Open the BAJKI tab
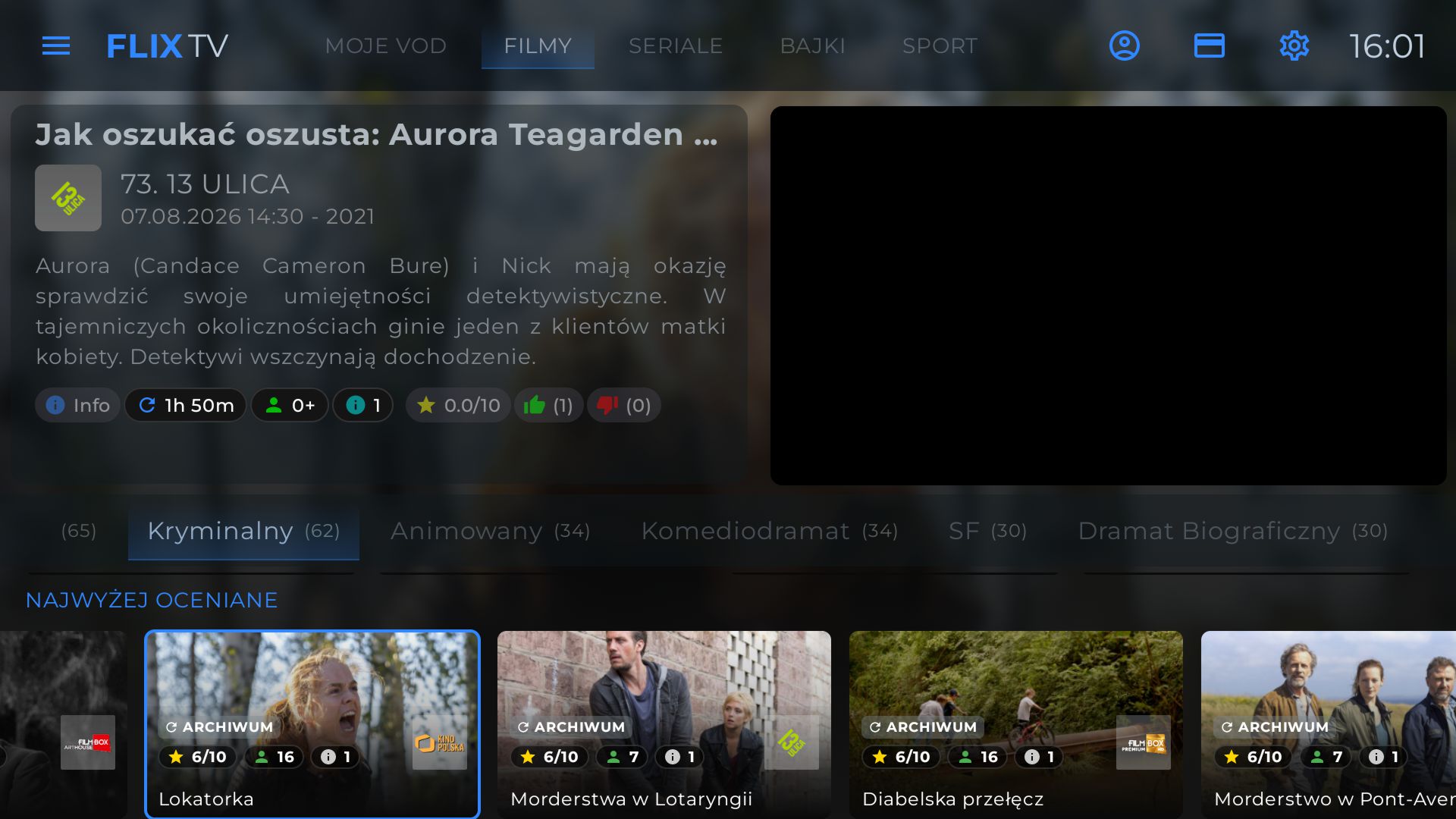This screenshot has width=1456, height=819. click(812, 46)
